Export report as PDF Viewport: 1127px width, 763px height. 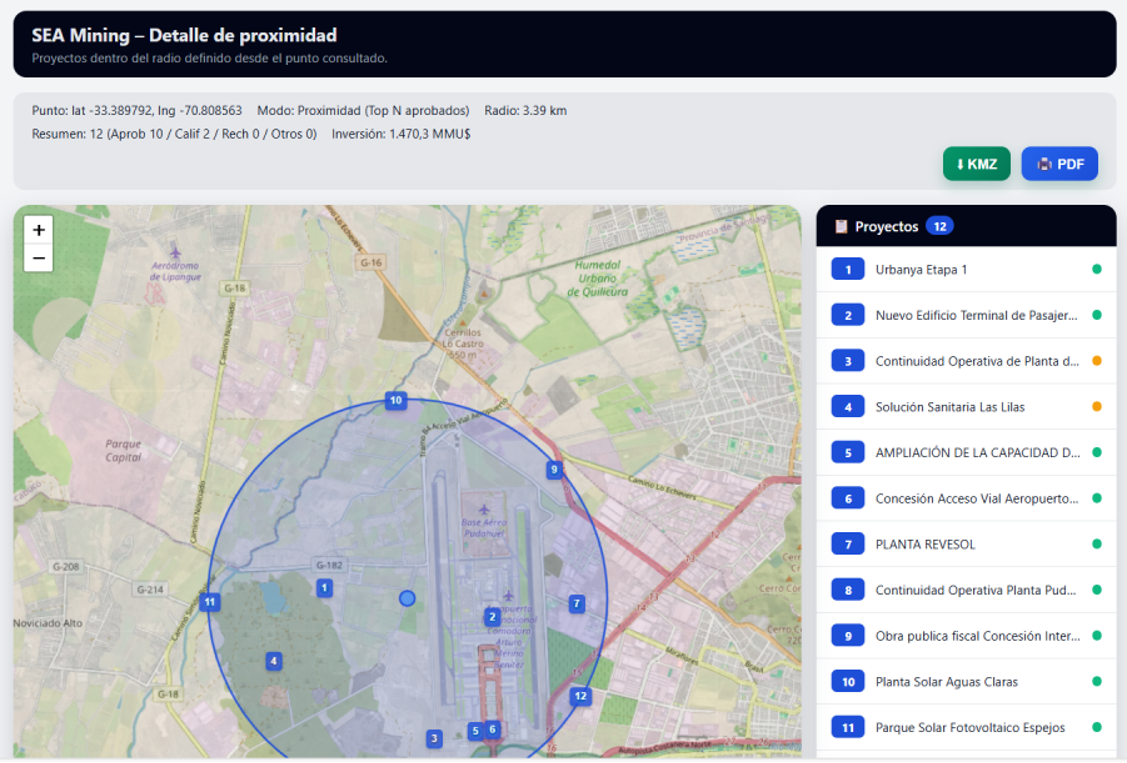coord(1059,164)
